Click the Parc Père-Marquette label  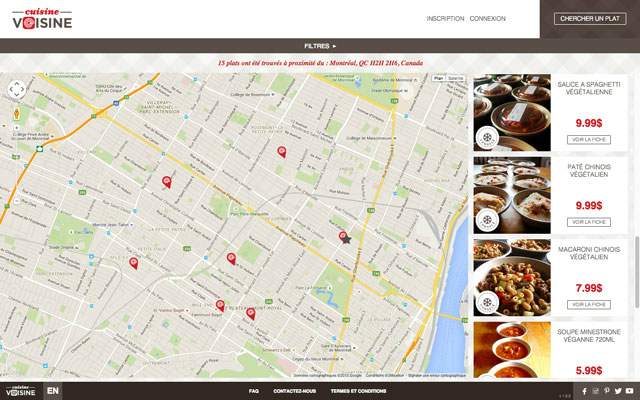(x=250, y=213)
